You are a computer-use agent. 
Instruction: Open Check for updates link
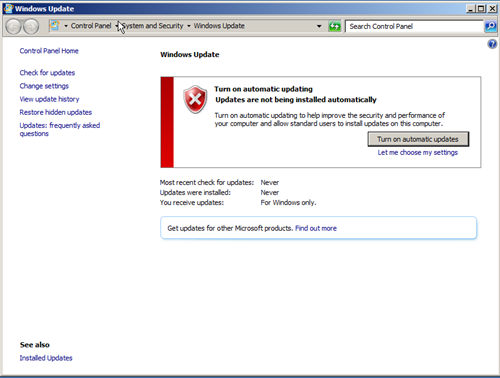(x=47, y=73)
